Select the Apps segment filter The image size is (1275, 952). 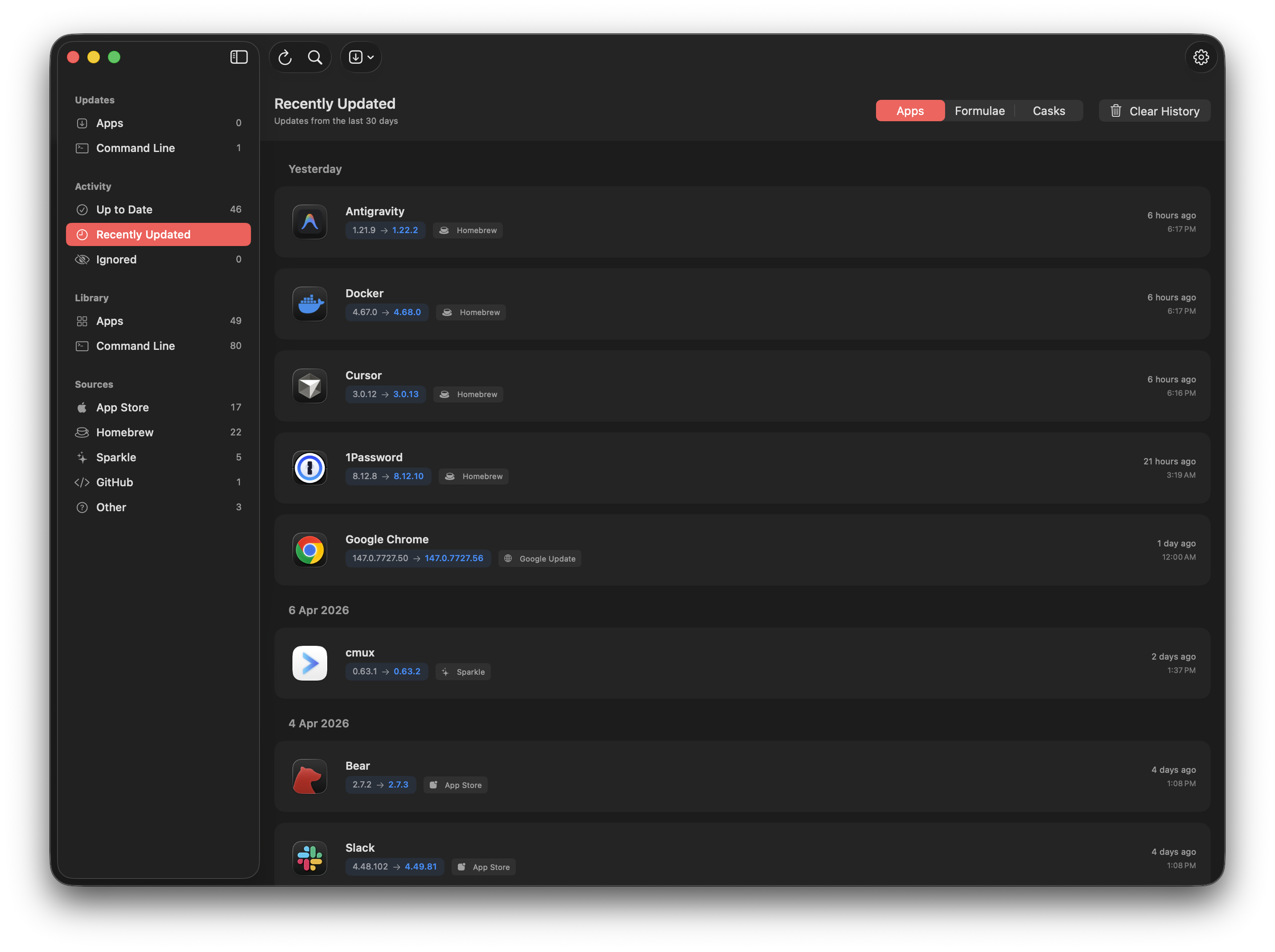click(909, 111)
